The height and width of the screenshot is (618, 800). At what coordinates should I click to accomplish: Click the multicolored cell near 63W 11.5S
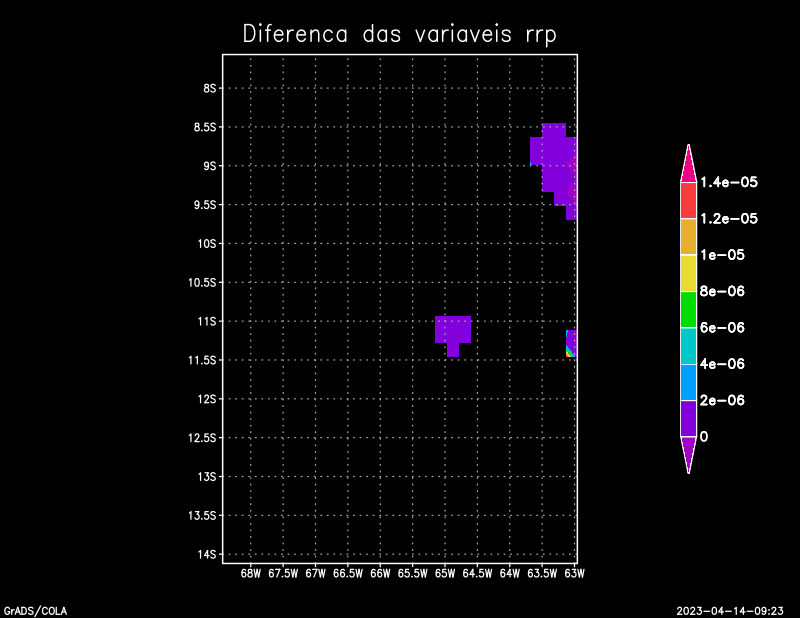click(571, 348)
